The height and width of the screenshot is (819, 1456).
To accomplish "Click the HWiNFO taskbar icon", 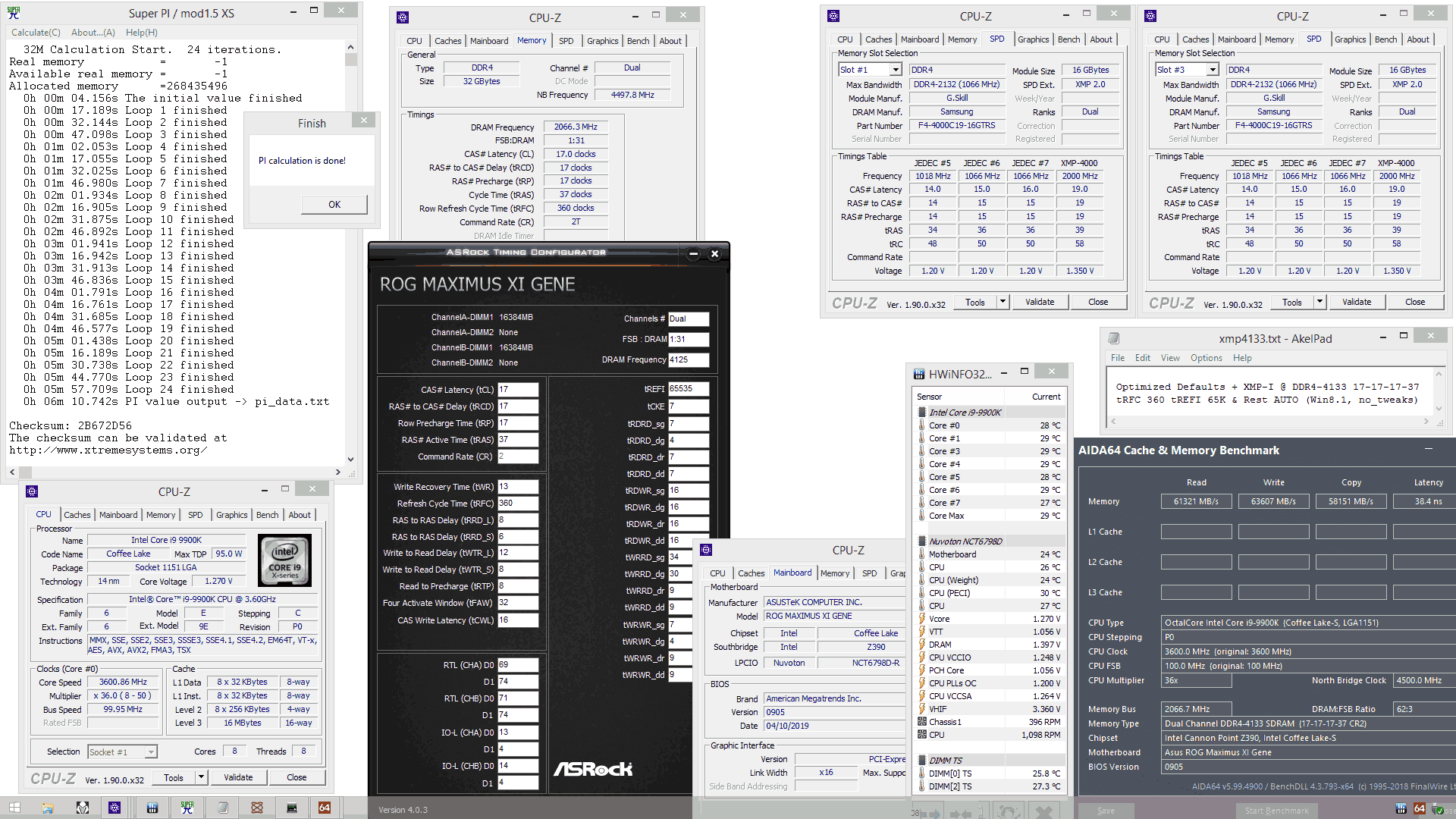I will pos(152,808).
